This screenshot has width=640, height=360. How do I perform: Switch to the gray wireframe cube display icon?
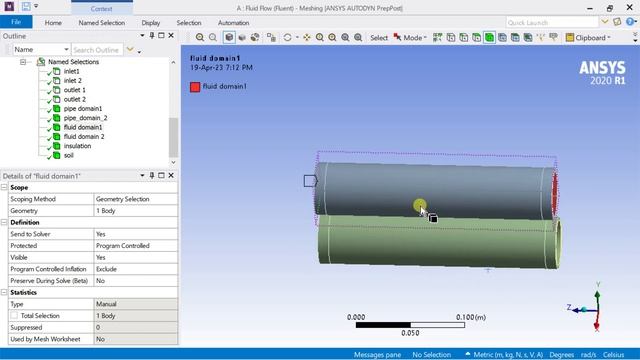[242, 38]
